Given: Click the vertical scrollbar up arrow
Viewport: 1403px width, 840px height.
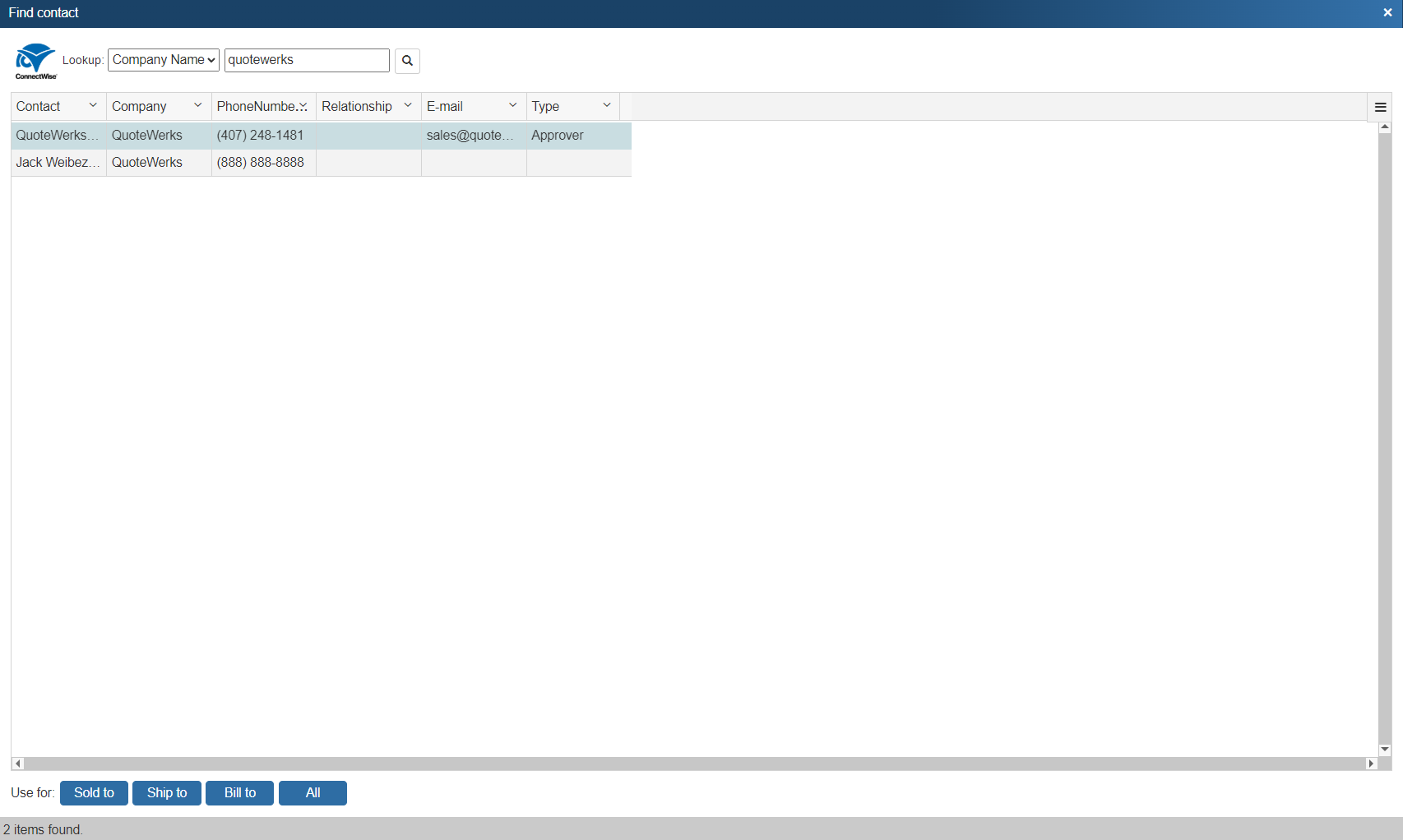Looking at the screenshot, I should click(1385, 127).
